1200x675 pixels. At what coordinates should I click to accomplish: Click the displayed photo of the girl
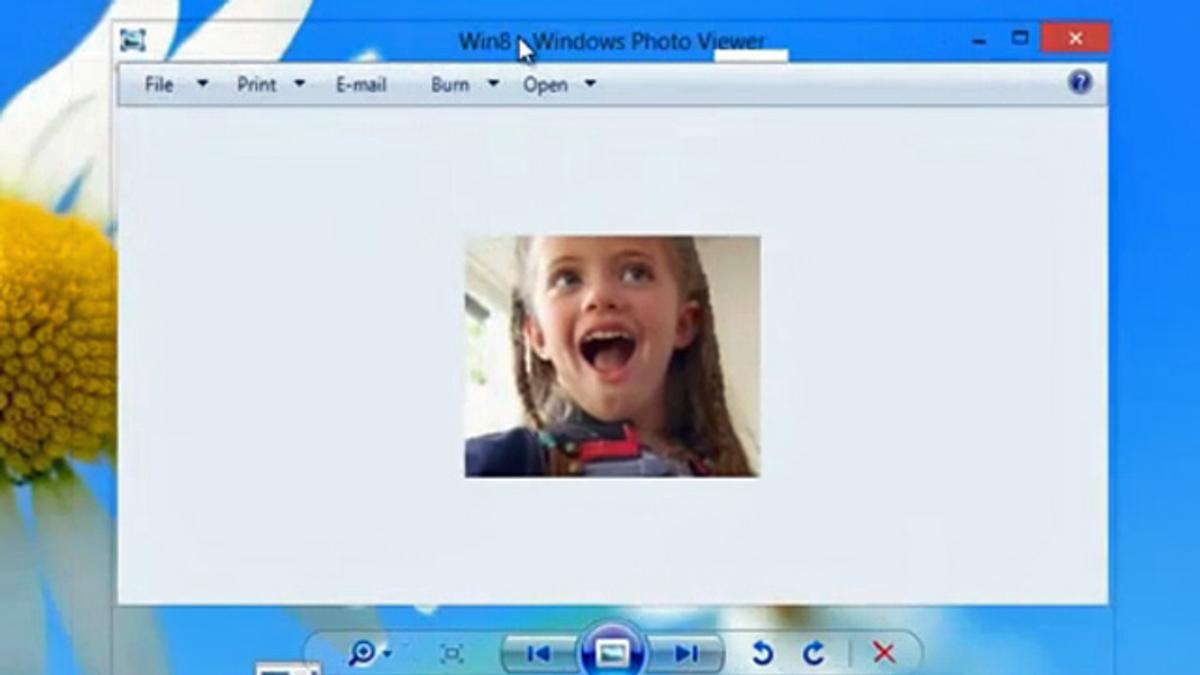612,356
